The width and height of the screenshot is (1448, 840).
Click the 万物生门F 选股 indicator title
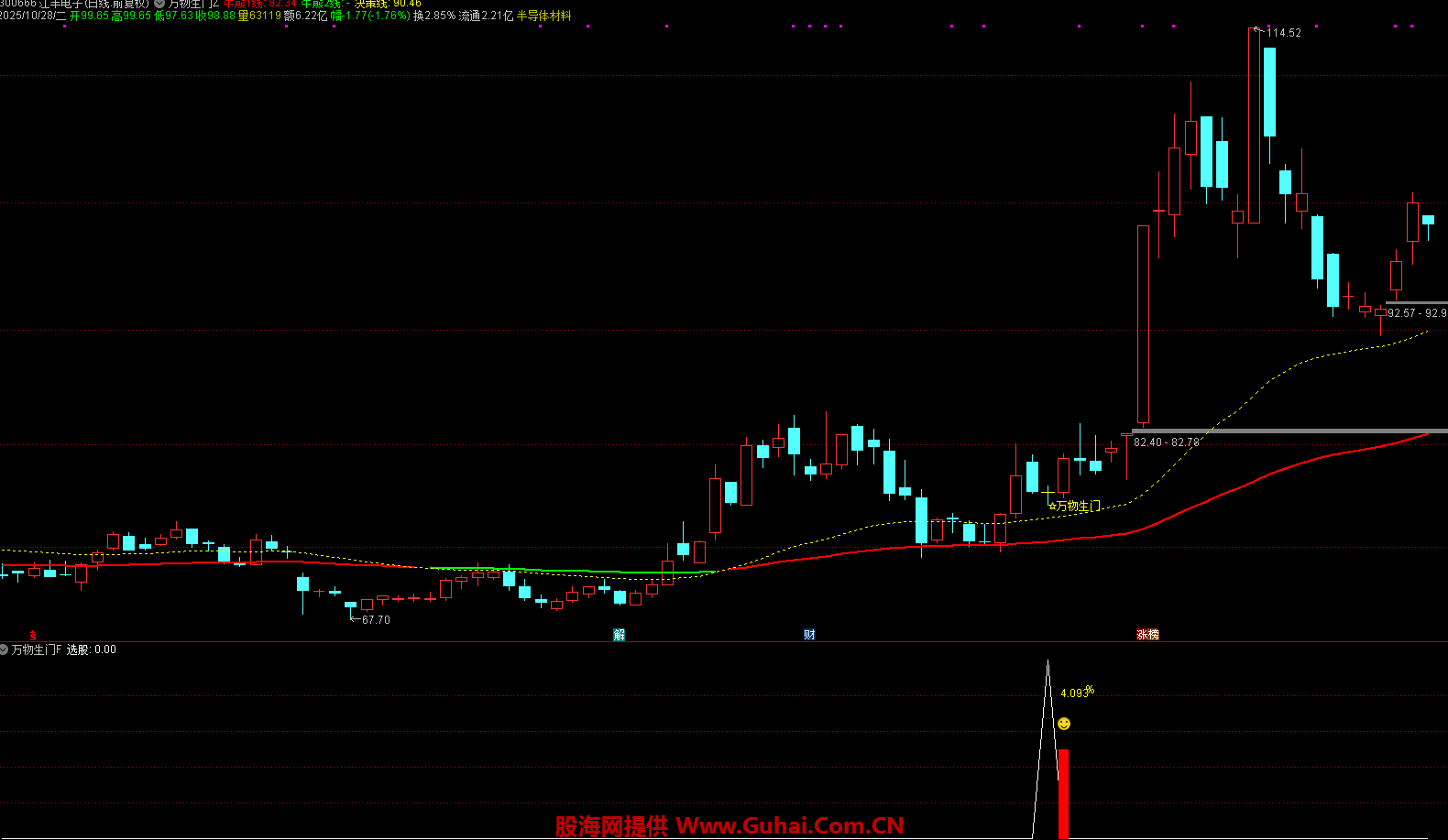[x=64, y=649]
